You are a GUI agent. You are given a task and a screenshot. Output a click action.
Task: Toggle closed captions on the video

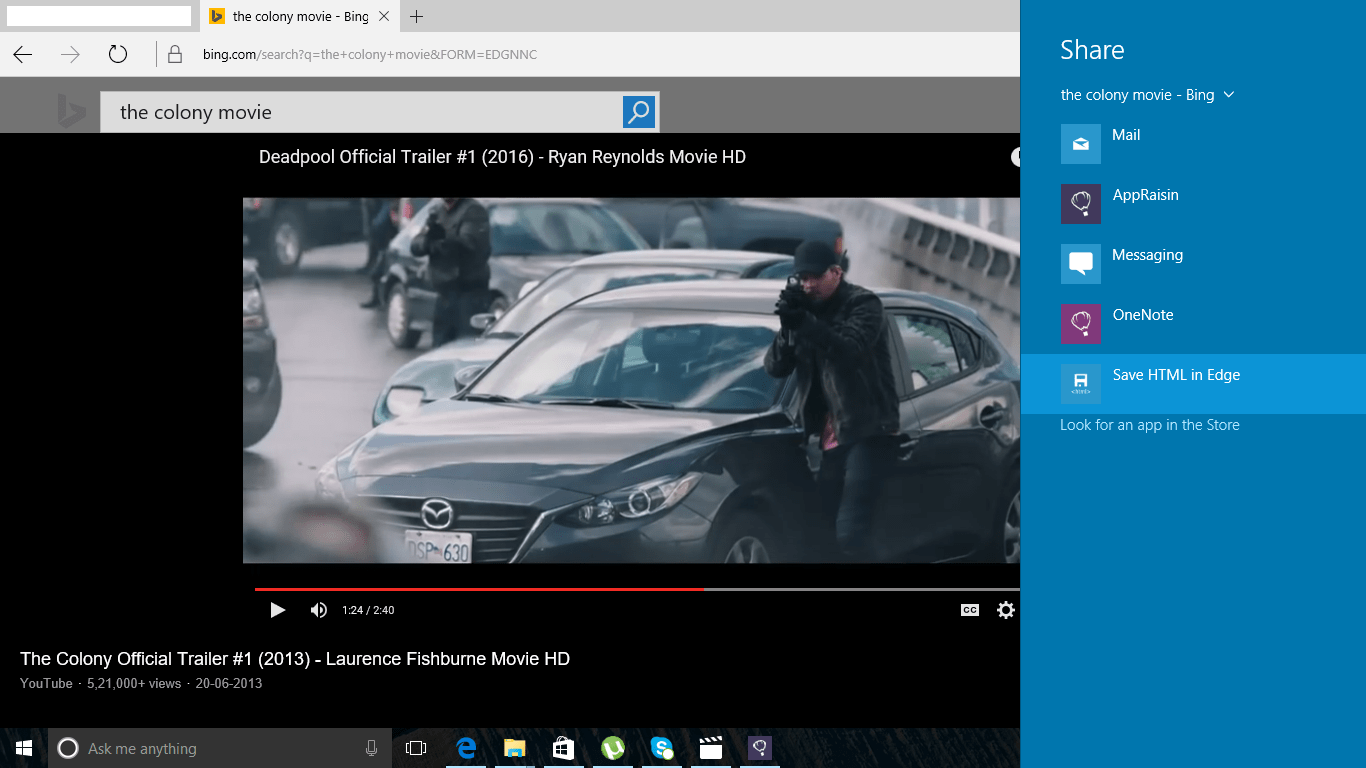pyautogui.click(x=970, y=610)
